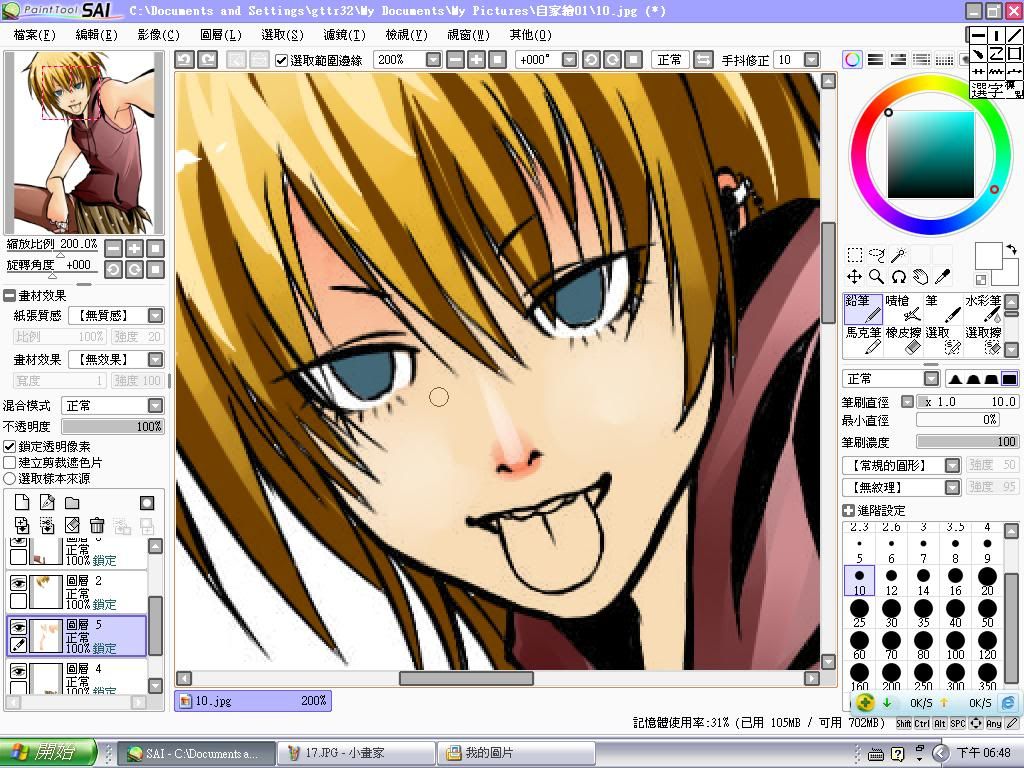Image resolution: width=1024 pixels, height=768 pixels.
Task: Hide 圖層 2 with its eye icon
Action: (18, 583)
